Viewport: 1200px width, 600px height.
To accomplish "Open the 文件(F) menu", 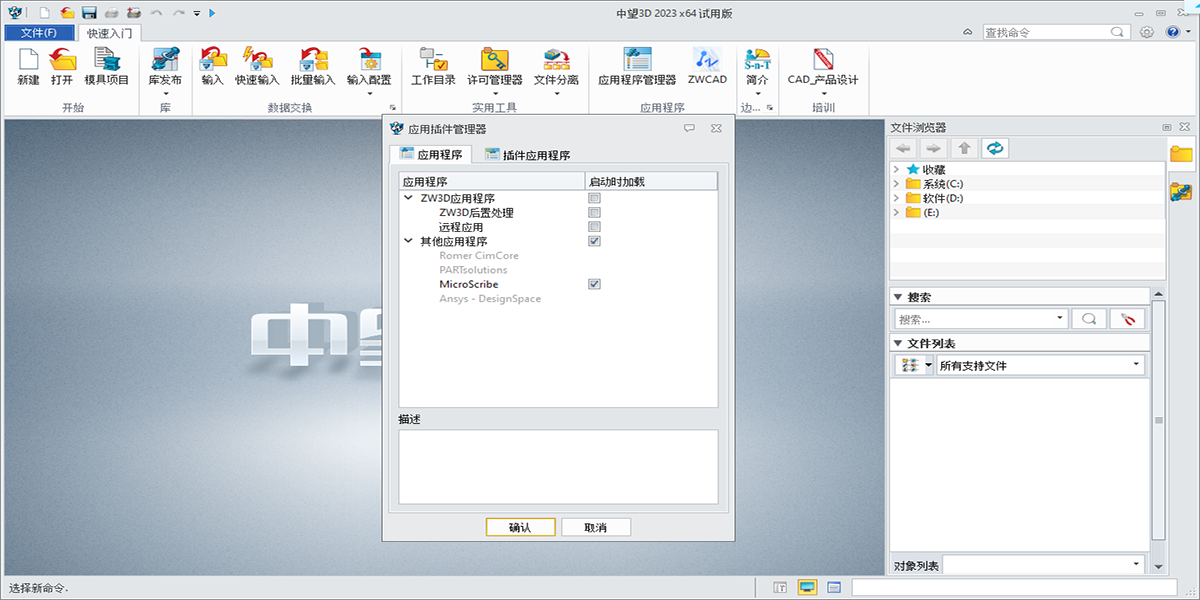I will coord(37,31).
